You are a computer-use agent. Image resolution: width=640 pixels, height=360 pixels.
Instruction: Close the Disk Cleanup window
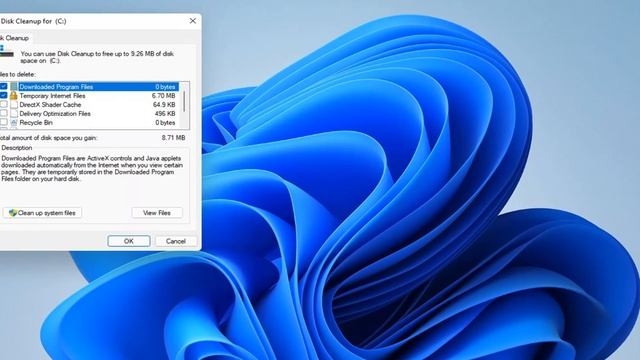point(193,21)
